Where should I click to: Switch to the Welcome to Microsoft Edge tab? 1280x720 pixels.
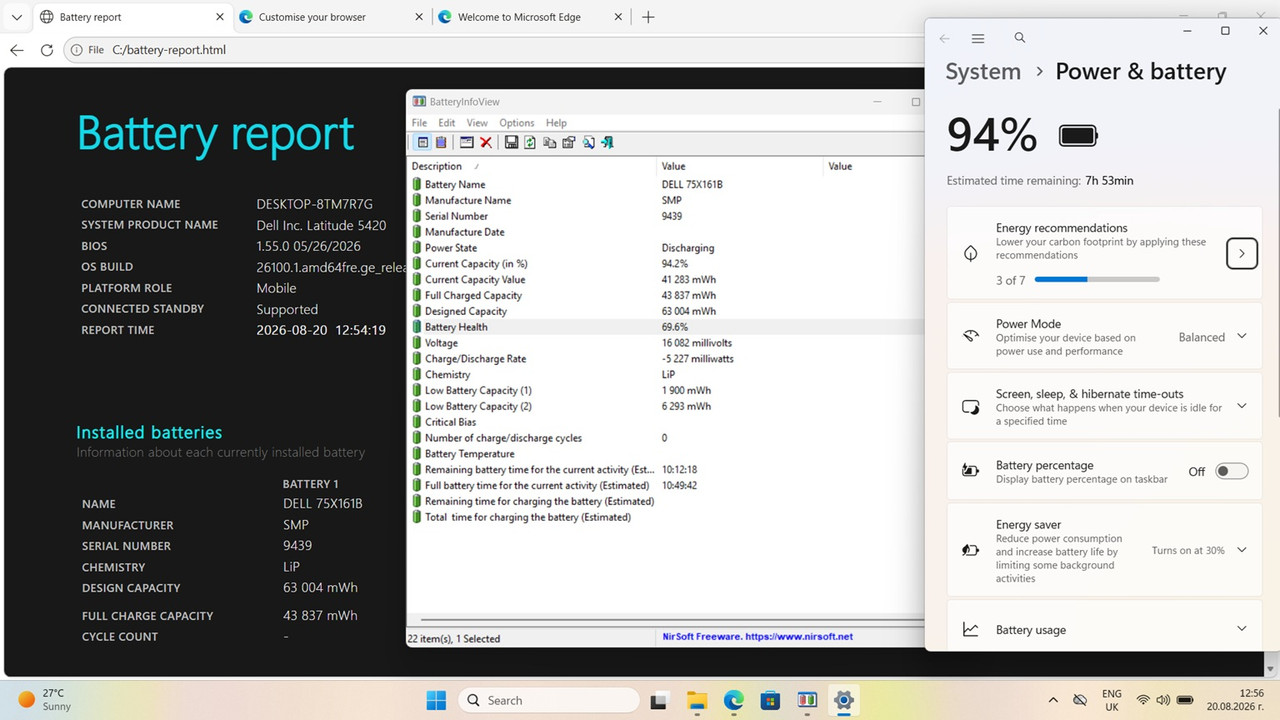(529, 17)
